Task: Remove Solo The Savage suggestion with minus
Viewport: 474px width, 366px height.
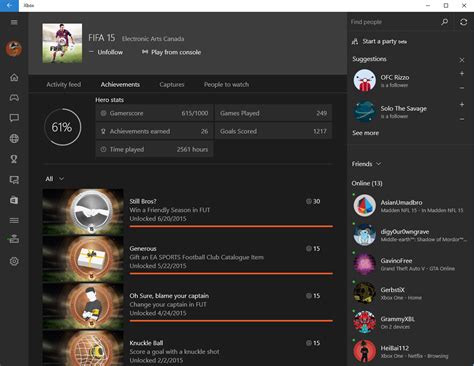Action: pyautogui.click(x=462, y=119)
